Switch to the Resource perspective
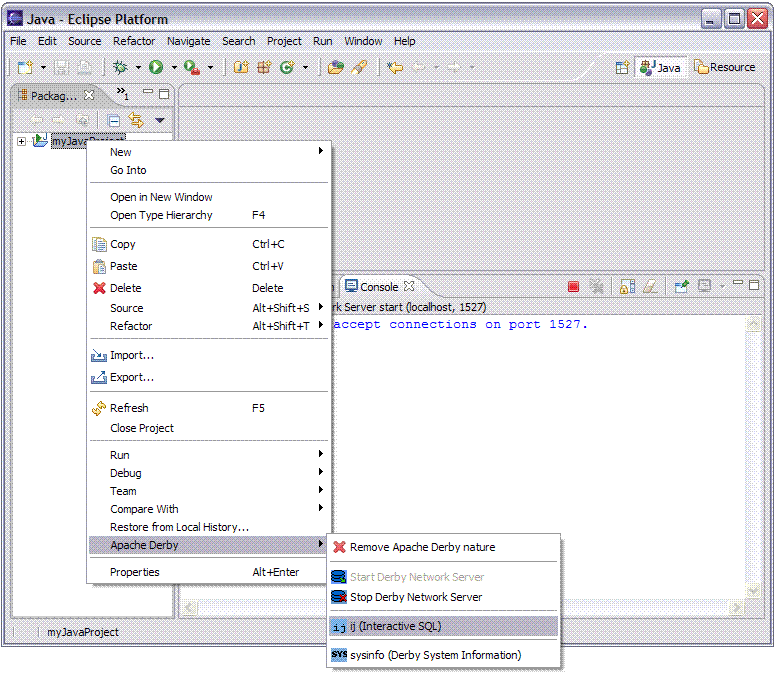 click(x=725, y=67)
